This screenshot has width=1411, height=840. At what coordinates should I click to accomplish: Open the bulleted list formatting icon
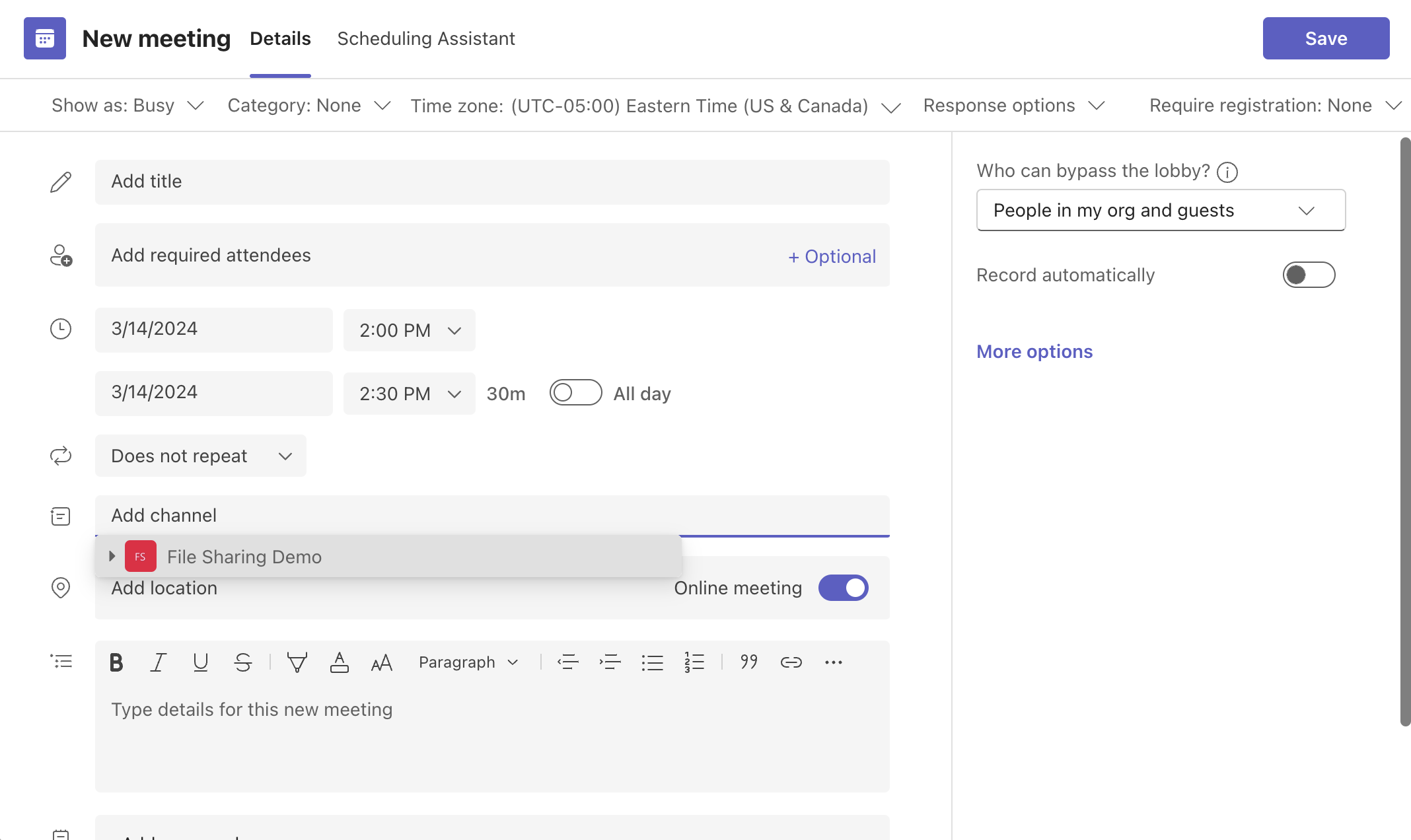pos(653,662)
